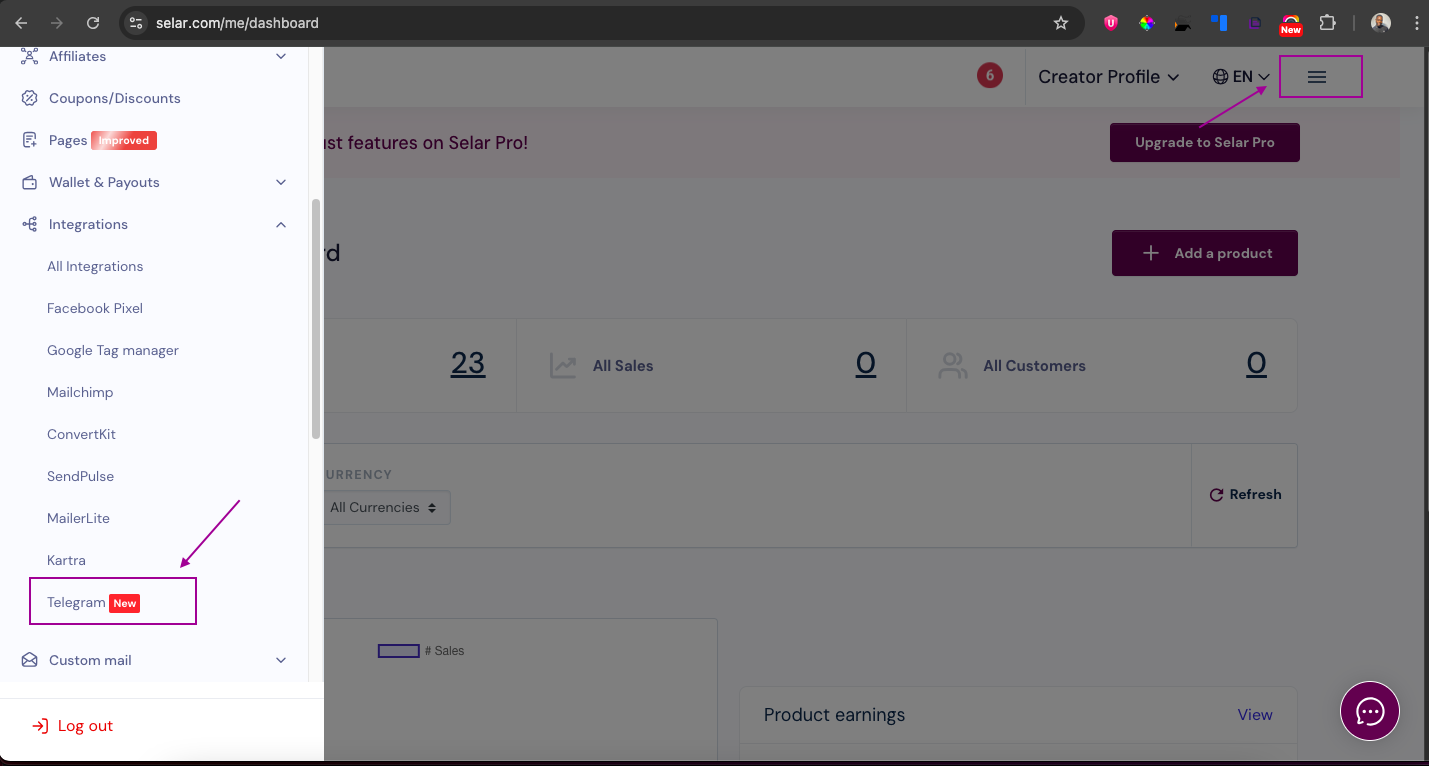Open the Chrome profile avatar
The image size is (1429, 766).
pyautogui.click(x=1380, y=22)
